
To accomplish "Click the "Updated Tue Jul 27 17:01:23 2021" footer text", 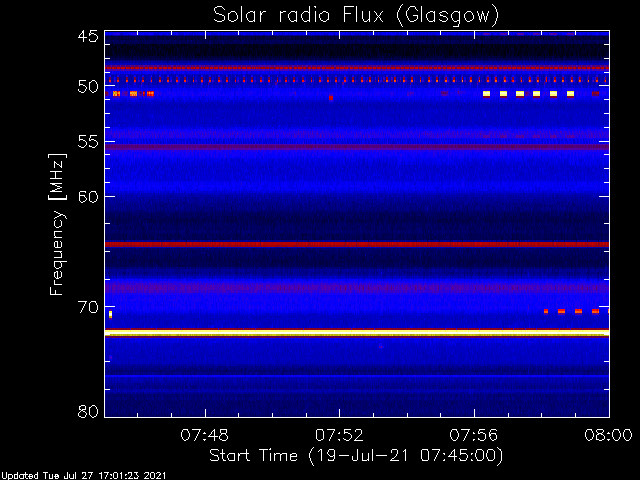I will click(x=84, y=476).
